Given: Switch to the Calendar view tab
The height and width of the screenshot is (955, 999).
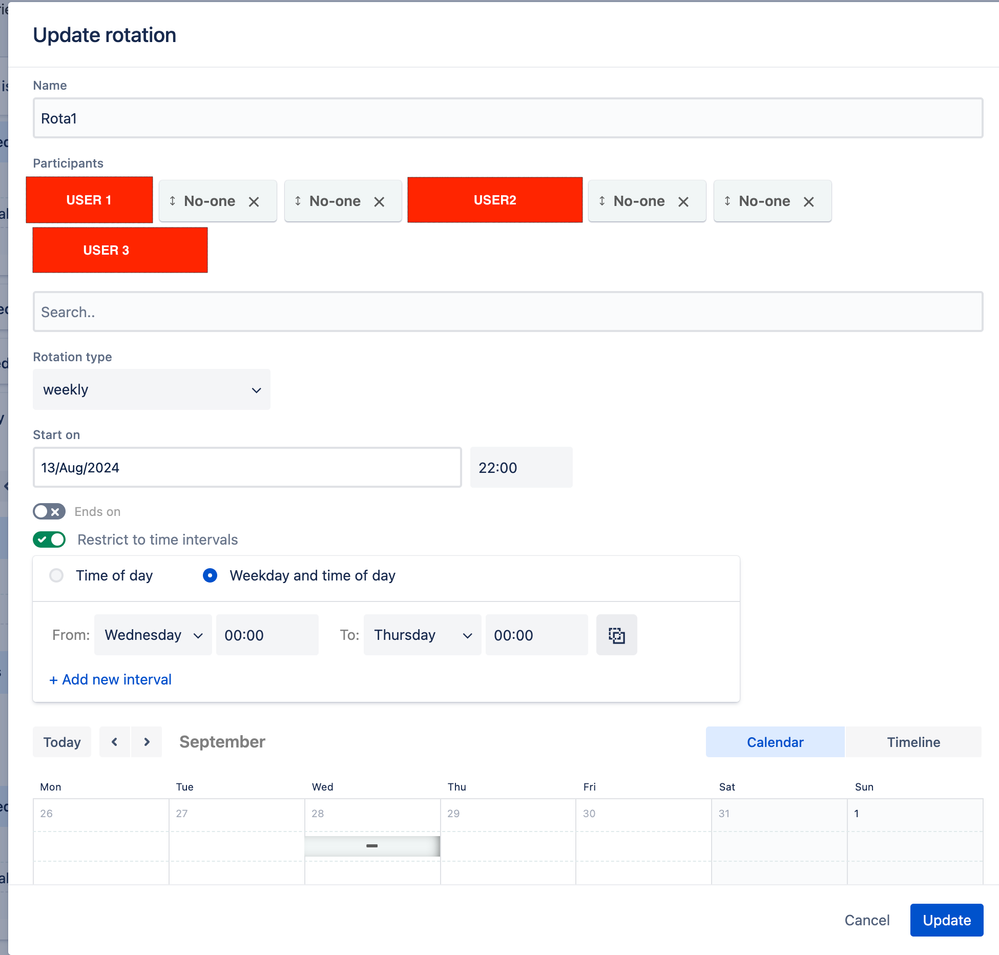Looking at the screenshot, I should (x=775, y=742).
